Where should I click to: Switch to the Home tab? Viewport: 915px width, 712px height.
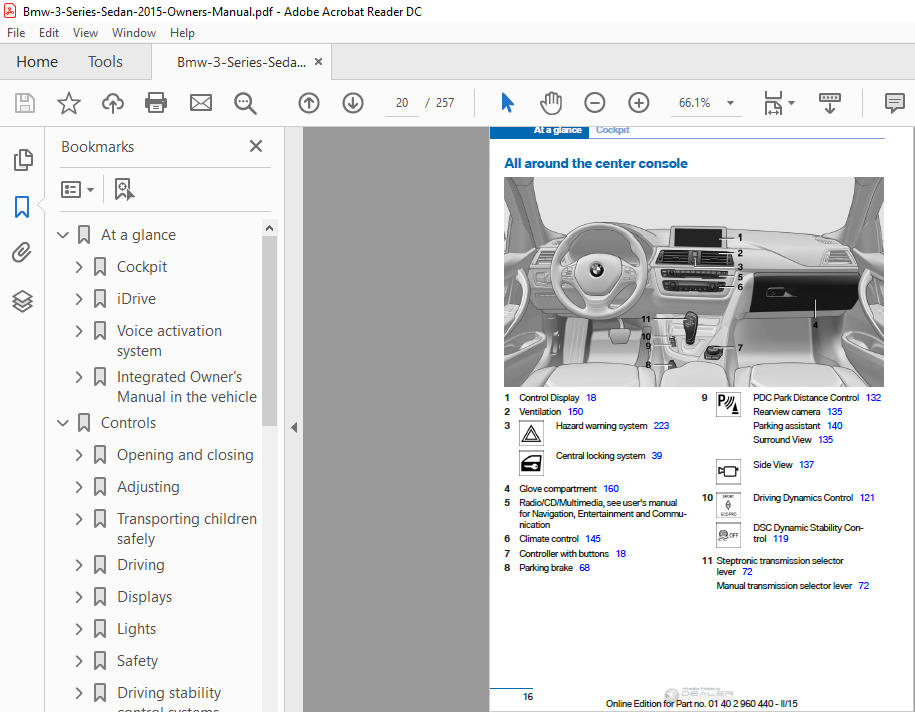point(37,62)
